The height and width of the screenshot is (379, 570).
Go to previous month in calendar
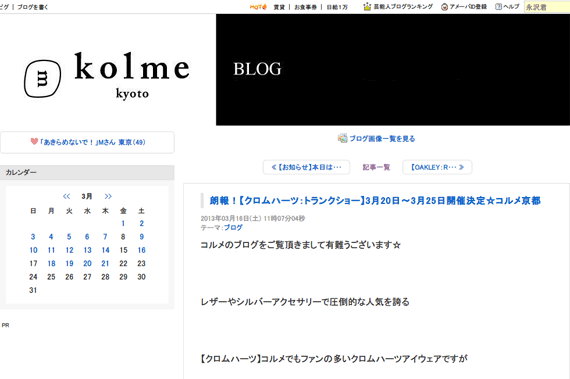(66, 196)
